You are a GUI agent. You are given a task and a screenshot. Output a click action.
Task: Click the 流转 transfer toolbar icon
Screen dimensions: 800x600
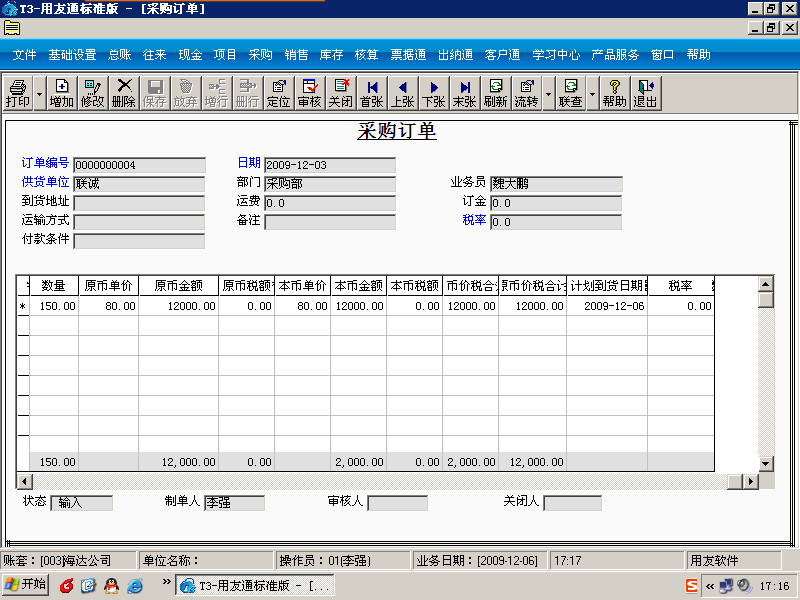tap(527, 93)
